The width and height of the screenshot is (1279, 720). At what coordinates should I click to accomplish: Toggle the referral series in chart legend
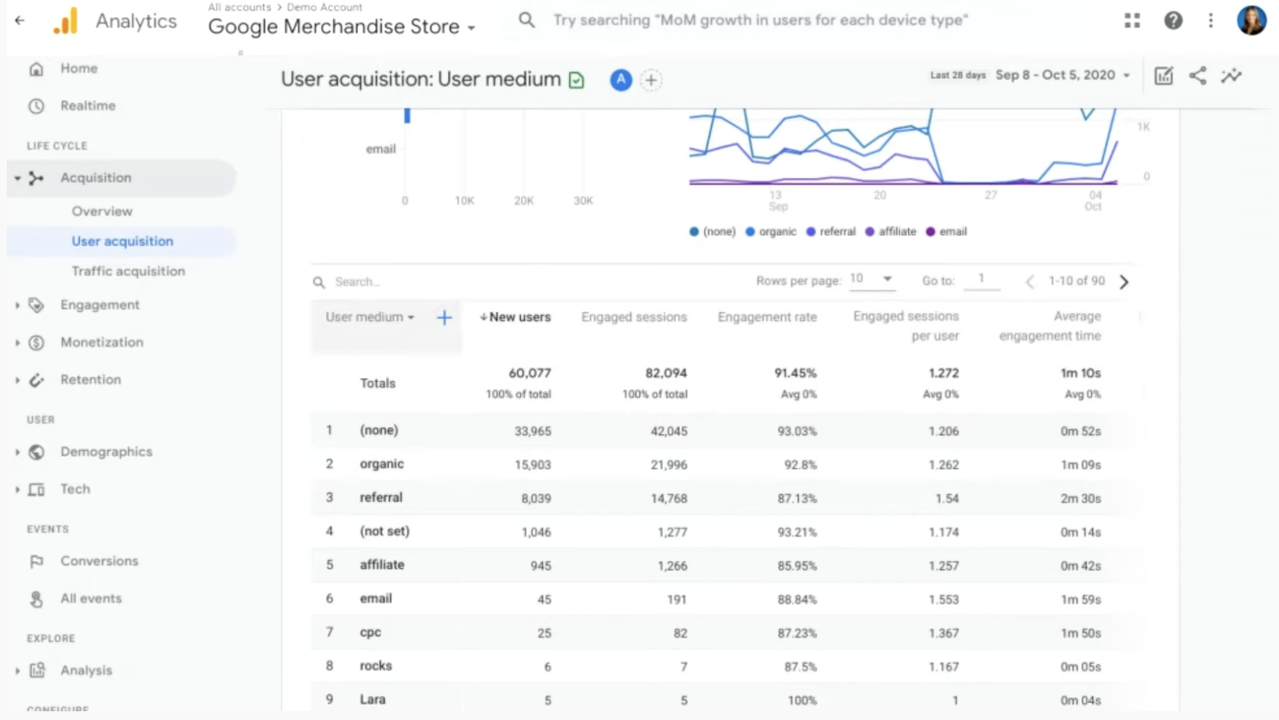click(x=830, y=232)
